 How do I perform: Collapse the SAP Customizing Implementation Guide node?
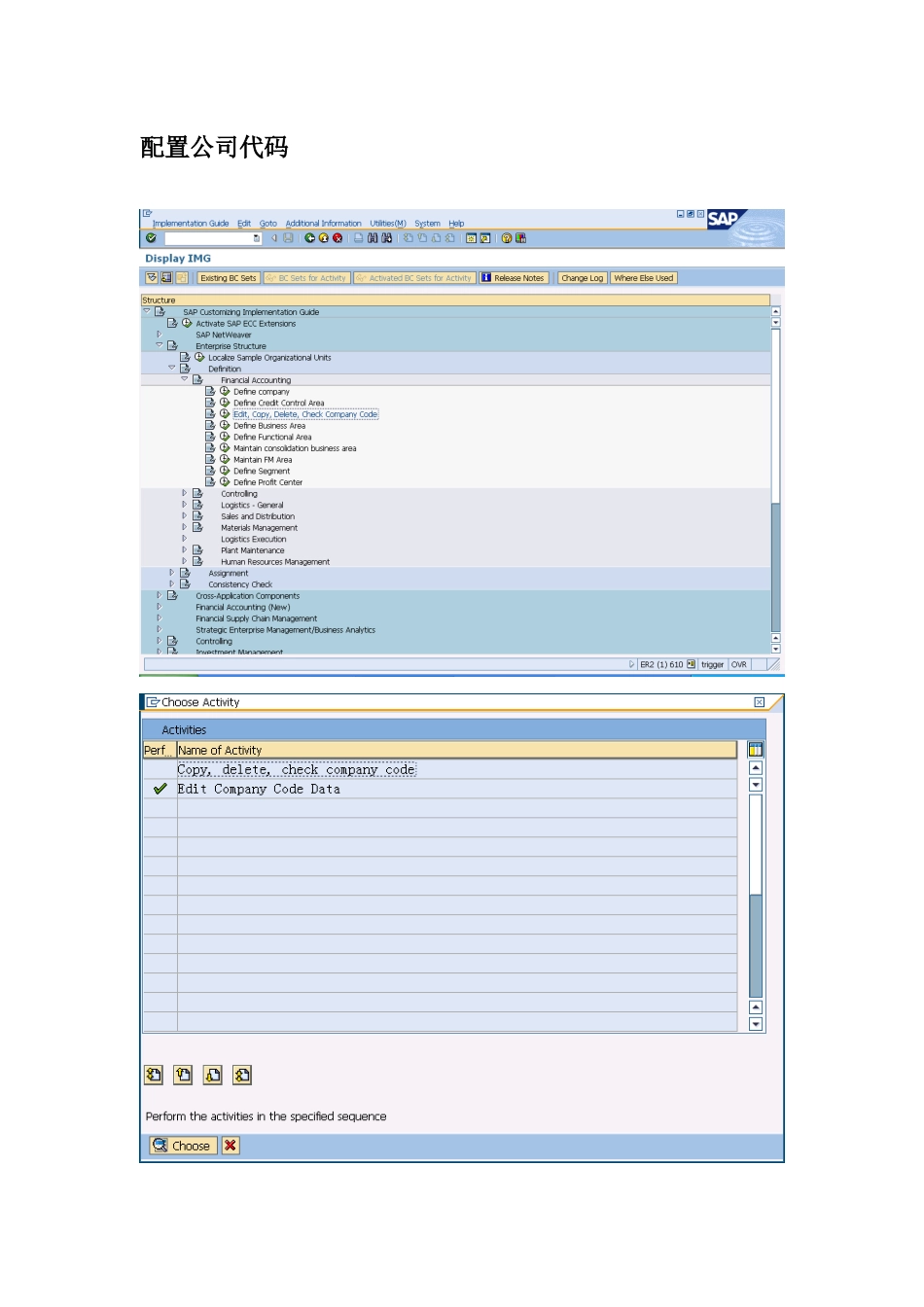coord(147,311)
